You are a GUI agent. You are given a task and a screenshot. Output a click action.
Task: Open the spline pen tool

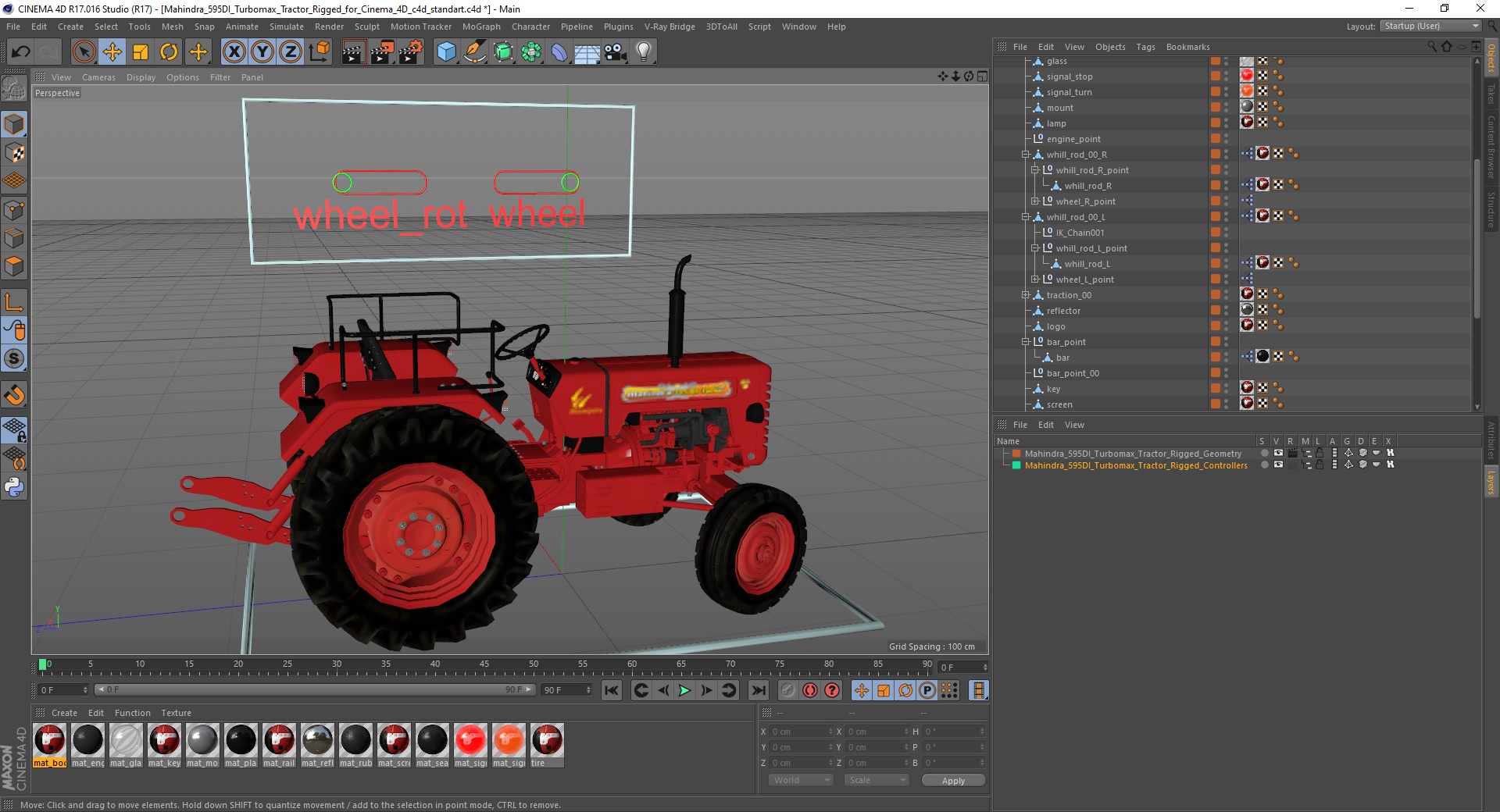(474, 52)
